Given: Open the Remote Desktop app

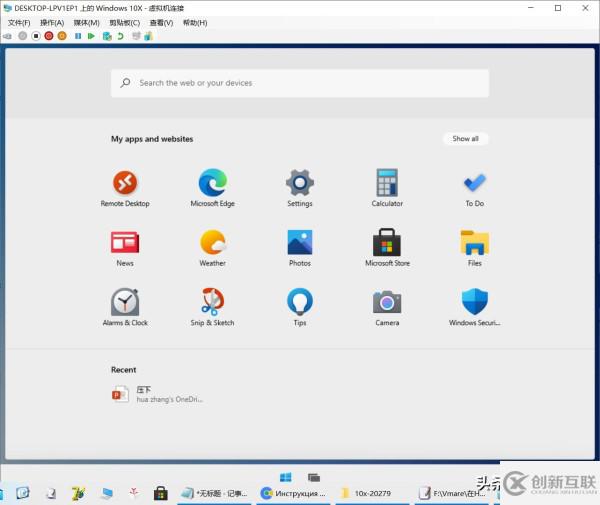Looking at the screenshot, I should (125, 188).
